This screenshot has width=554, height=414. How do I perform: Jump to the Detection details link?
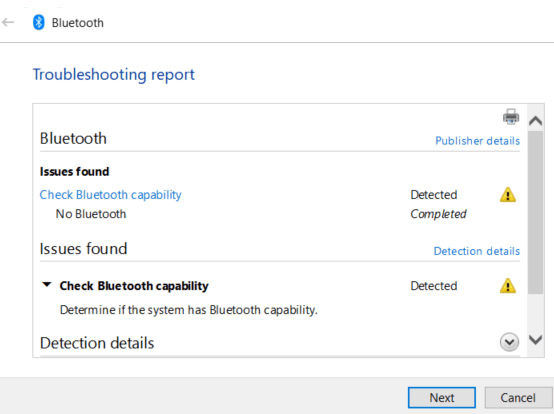tap(477, 251)
